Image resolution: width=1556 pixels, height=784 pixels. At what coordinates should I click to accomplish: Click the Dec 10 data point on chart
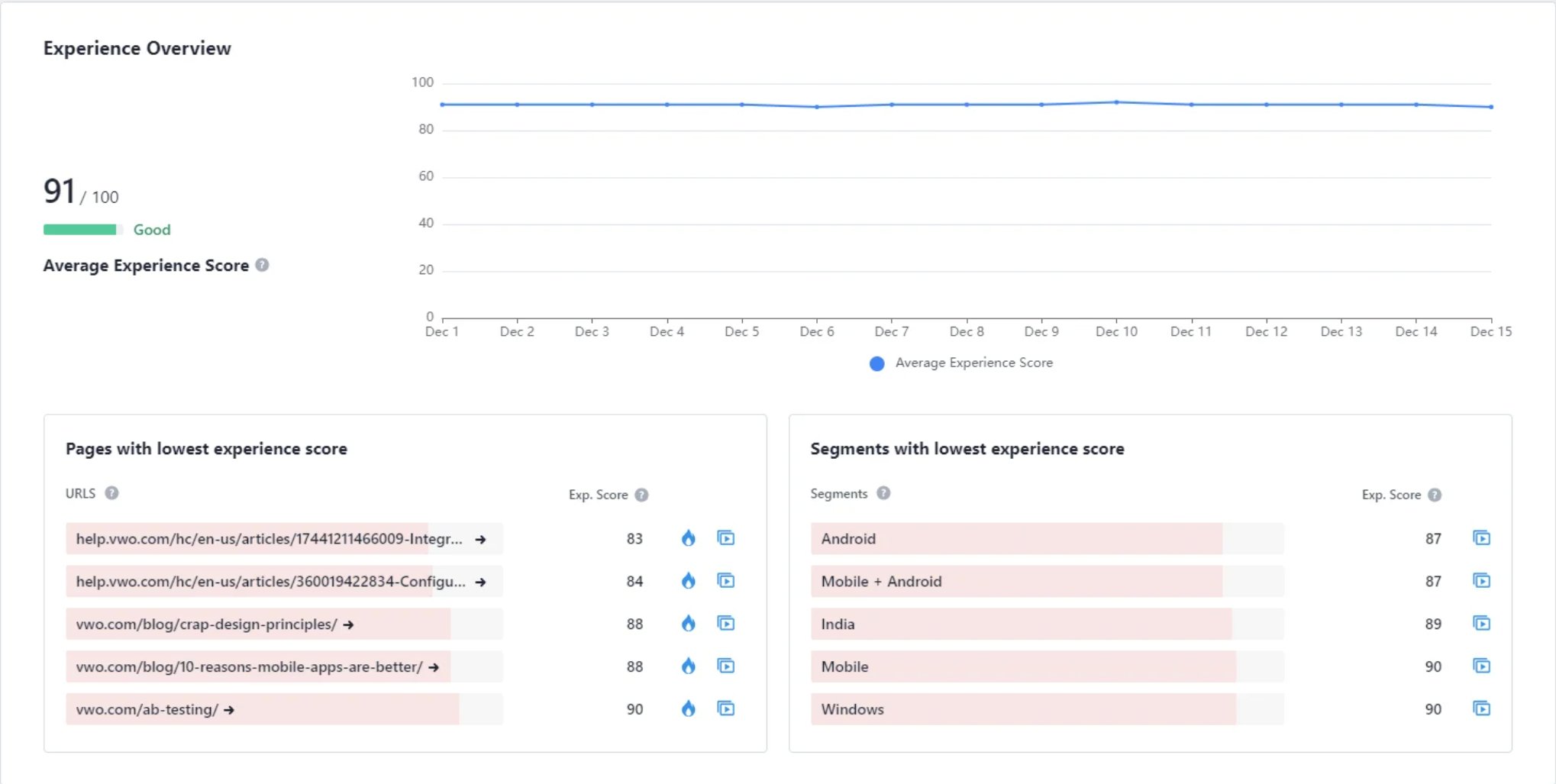click(x=1116, y=102)
